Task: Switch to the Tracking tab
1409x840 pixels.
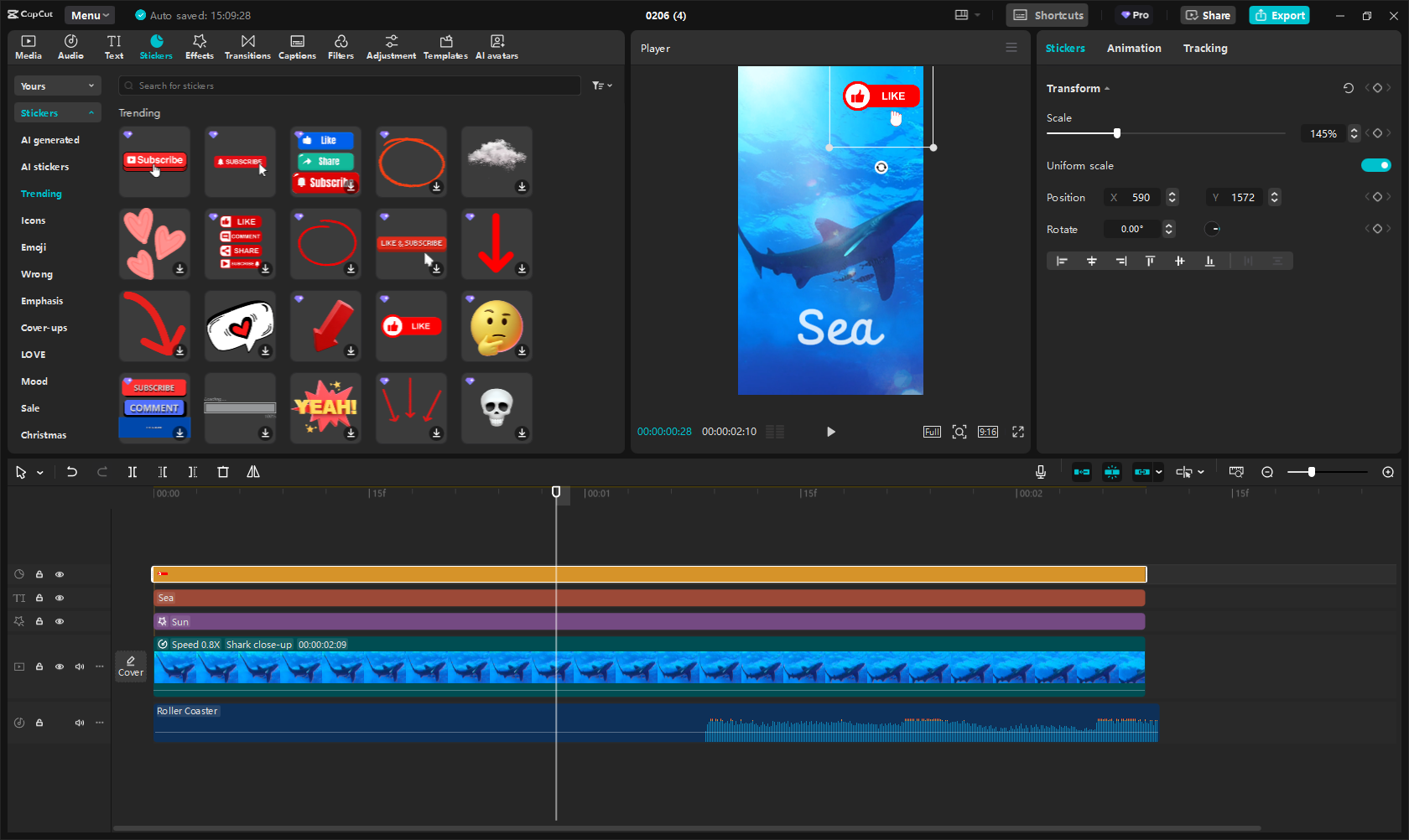Action: [x=1204, y=49]
